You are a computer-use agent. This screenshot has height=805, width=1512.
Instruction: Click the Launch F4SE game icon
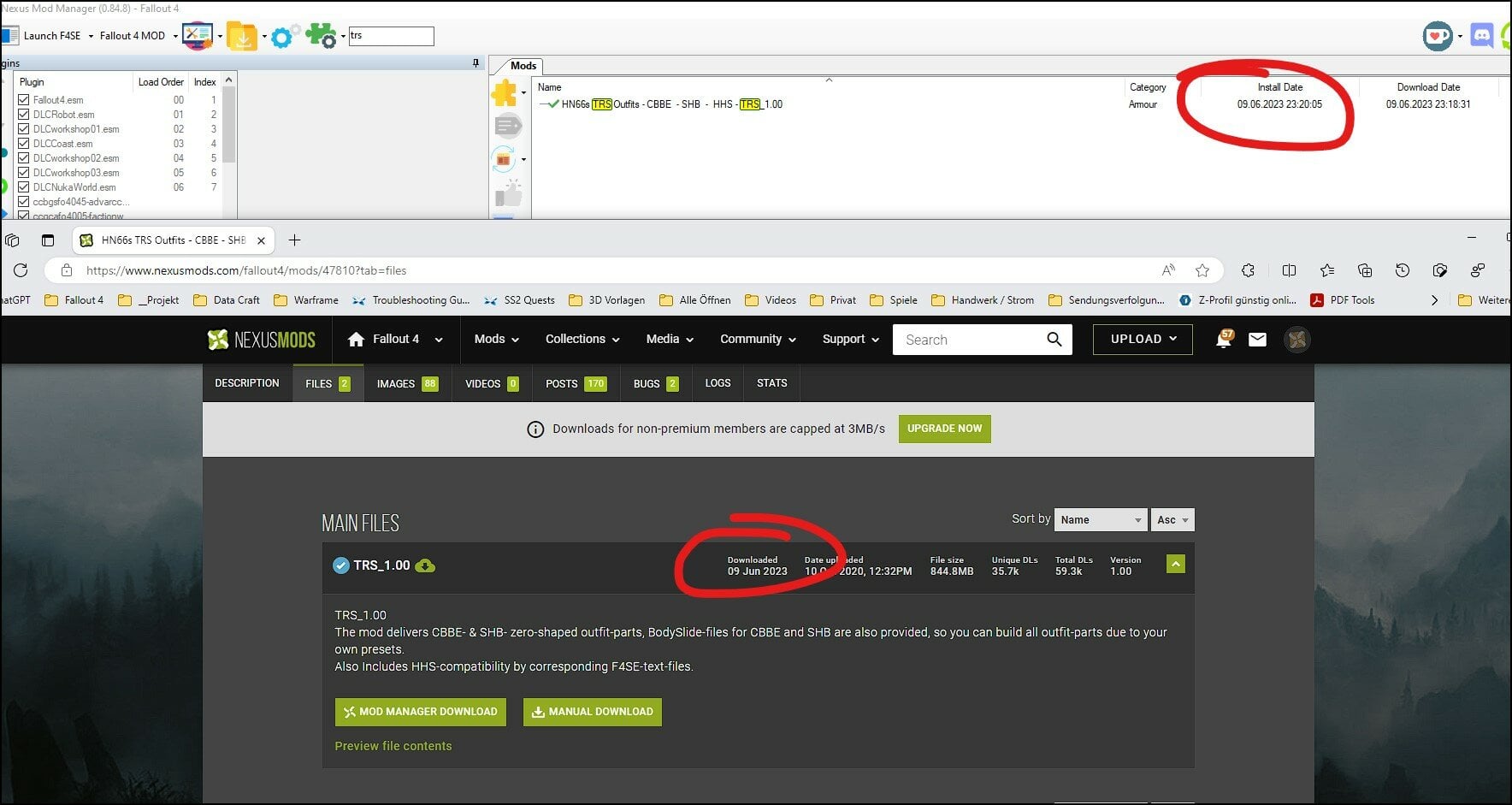pyautogui.click(x=9, y=36)
